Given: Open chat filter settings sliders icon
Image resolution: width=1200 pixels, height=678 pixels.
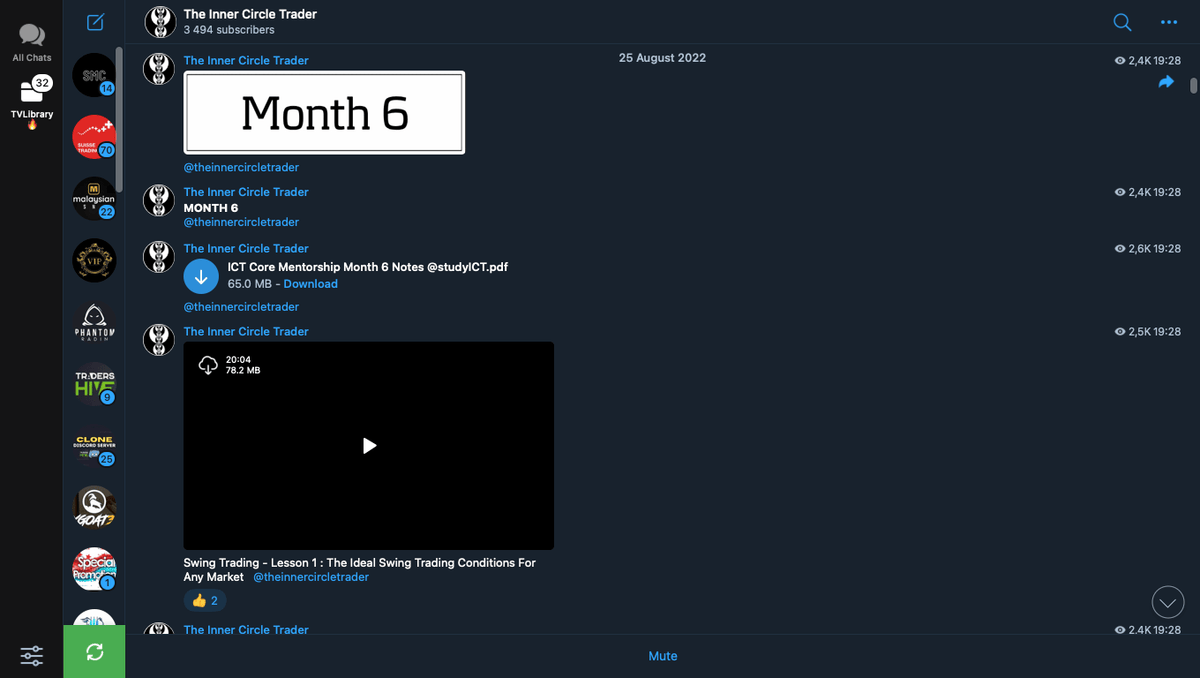Looking at the screenshot, I should click(x=32, y=656).
